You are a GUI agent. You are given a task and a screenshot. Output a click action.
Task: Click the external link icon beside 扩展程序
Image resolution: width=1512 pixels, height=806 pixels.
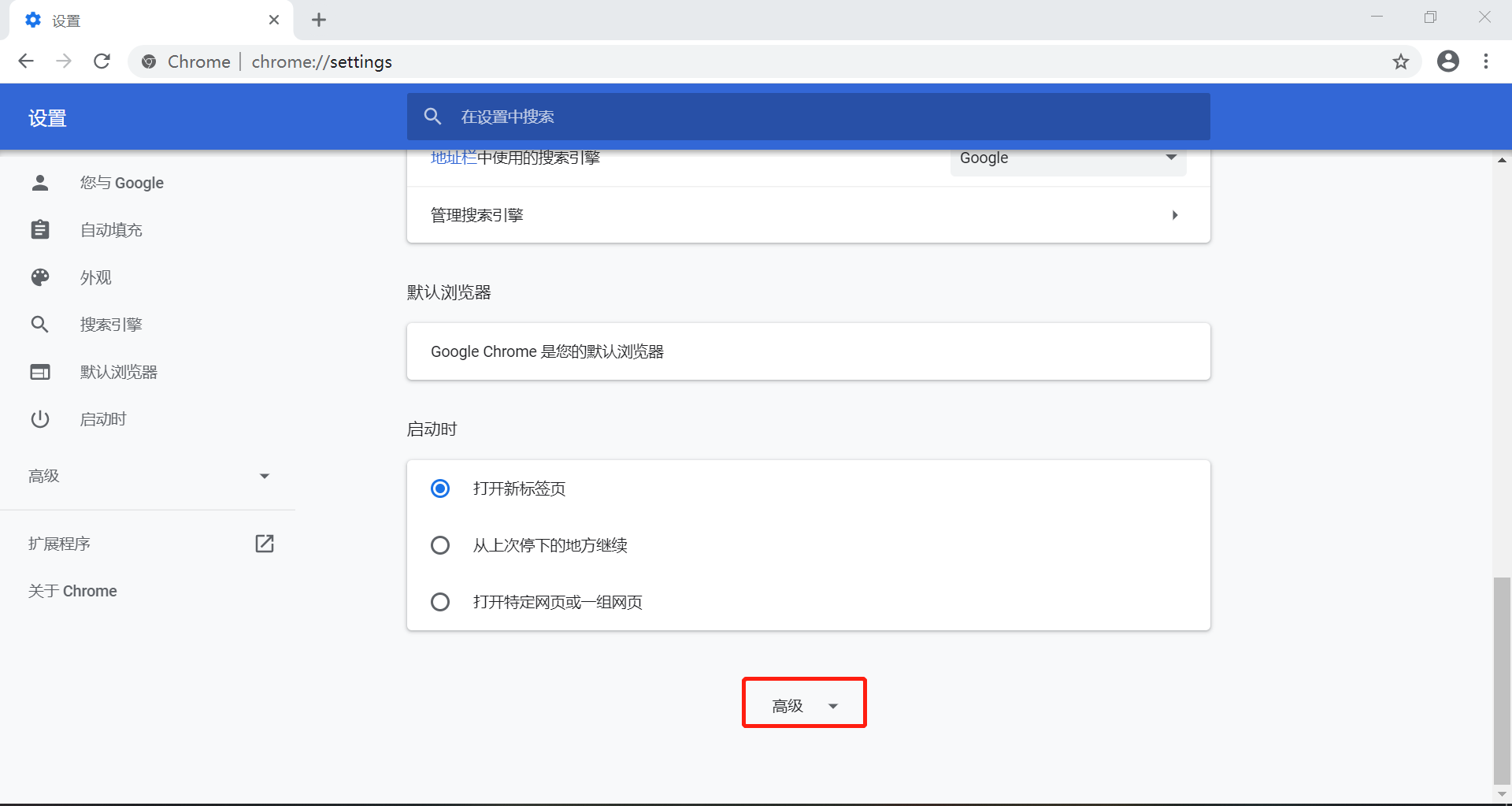point(265,544)
